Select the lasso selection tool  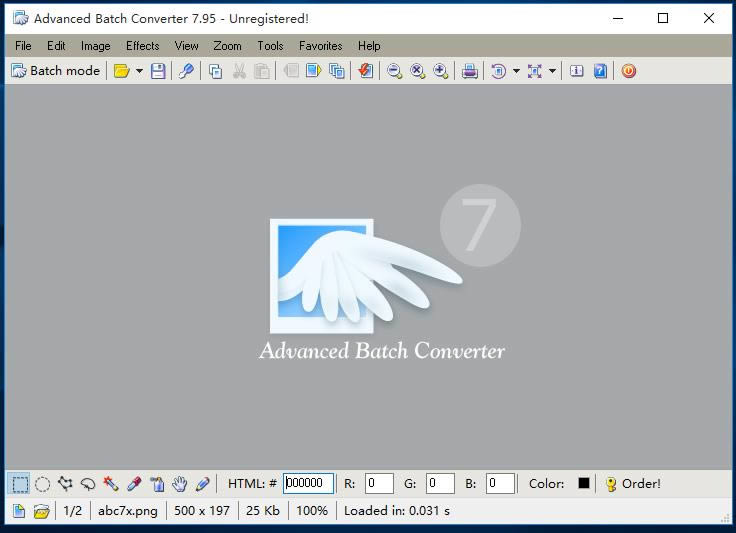[88, 483]
